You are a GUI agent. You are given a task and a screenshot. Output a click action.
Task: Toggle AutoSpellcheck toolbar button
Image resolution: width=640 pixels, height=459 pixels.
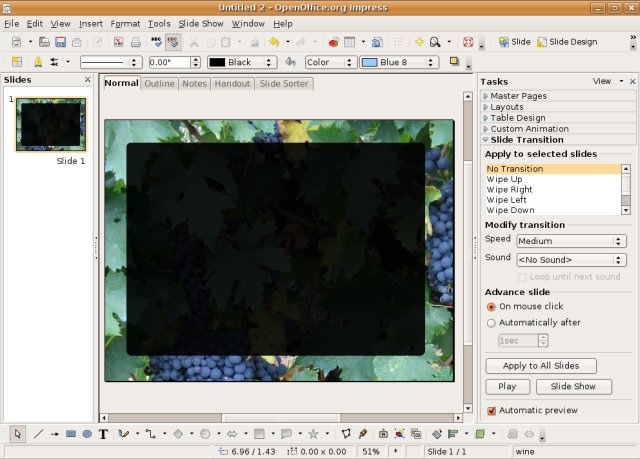pos(173,42)
